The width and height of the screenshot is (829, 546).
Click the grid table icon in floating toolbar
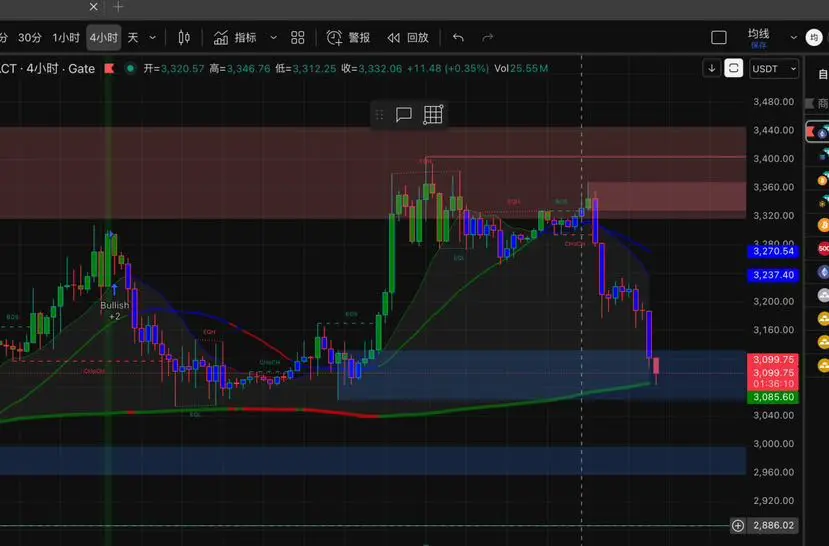(433, 114)
